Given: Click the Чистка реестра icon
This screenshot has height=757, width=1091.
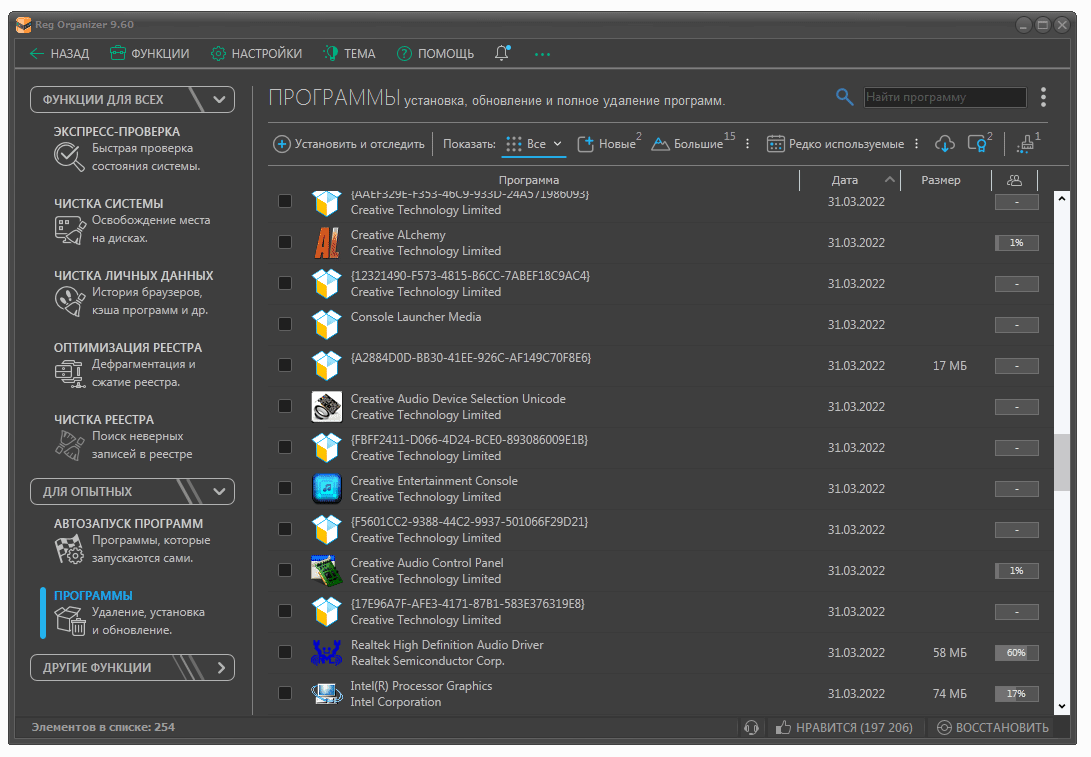Looking at the screenshot, I should coord(70,445).
